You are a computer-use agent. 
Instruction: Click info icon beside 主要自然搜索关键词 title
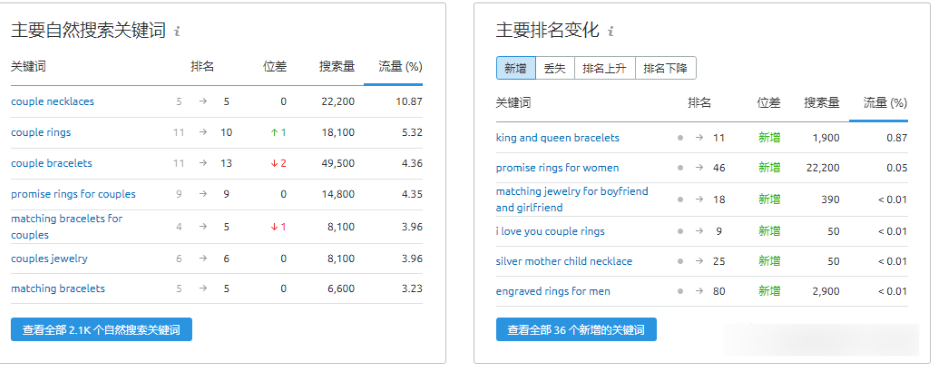click(177, 31)
